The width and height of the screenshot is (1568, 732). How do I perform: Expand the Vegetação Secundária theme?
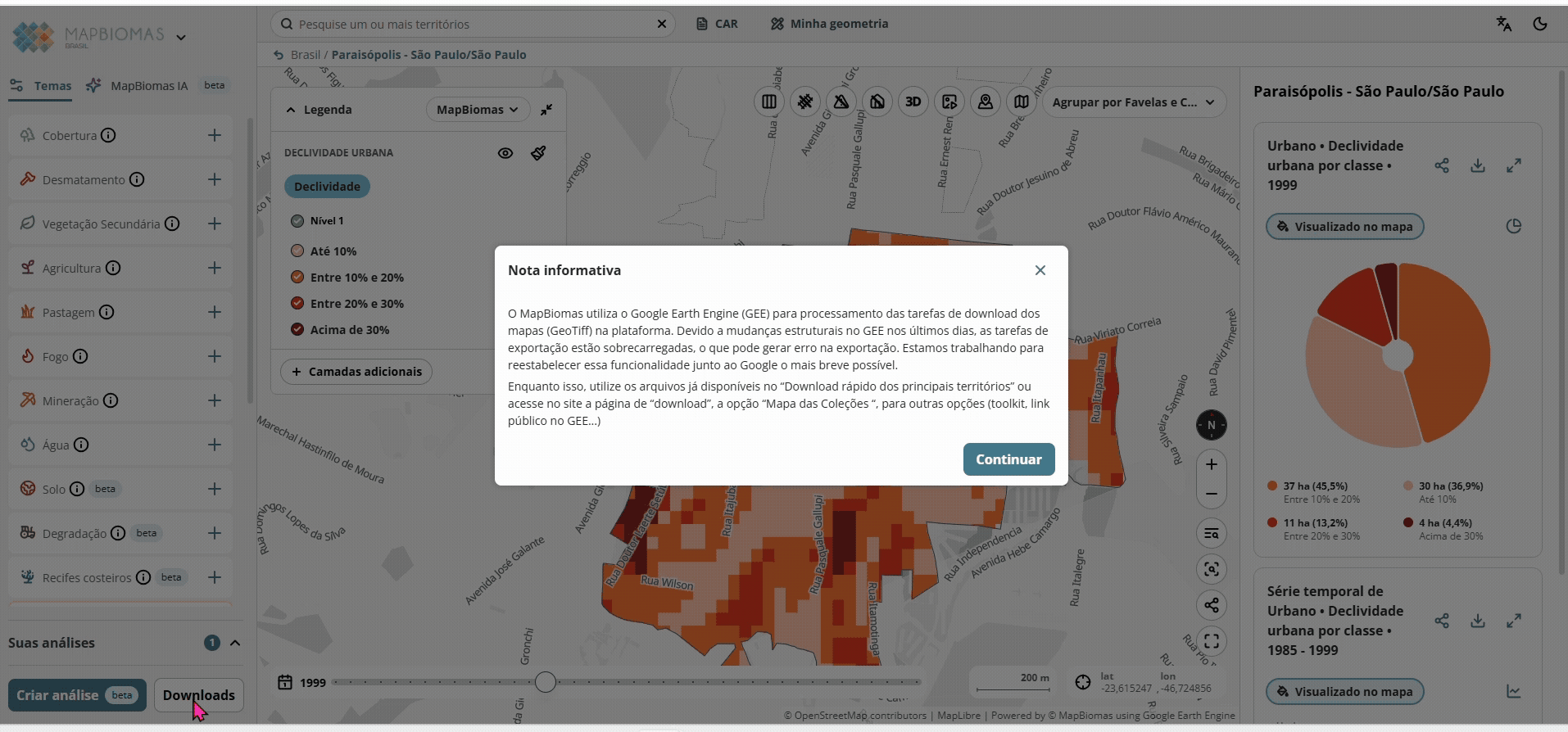[215, 224]
